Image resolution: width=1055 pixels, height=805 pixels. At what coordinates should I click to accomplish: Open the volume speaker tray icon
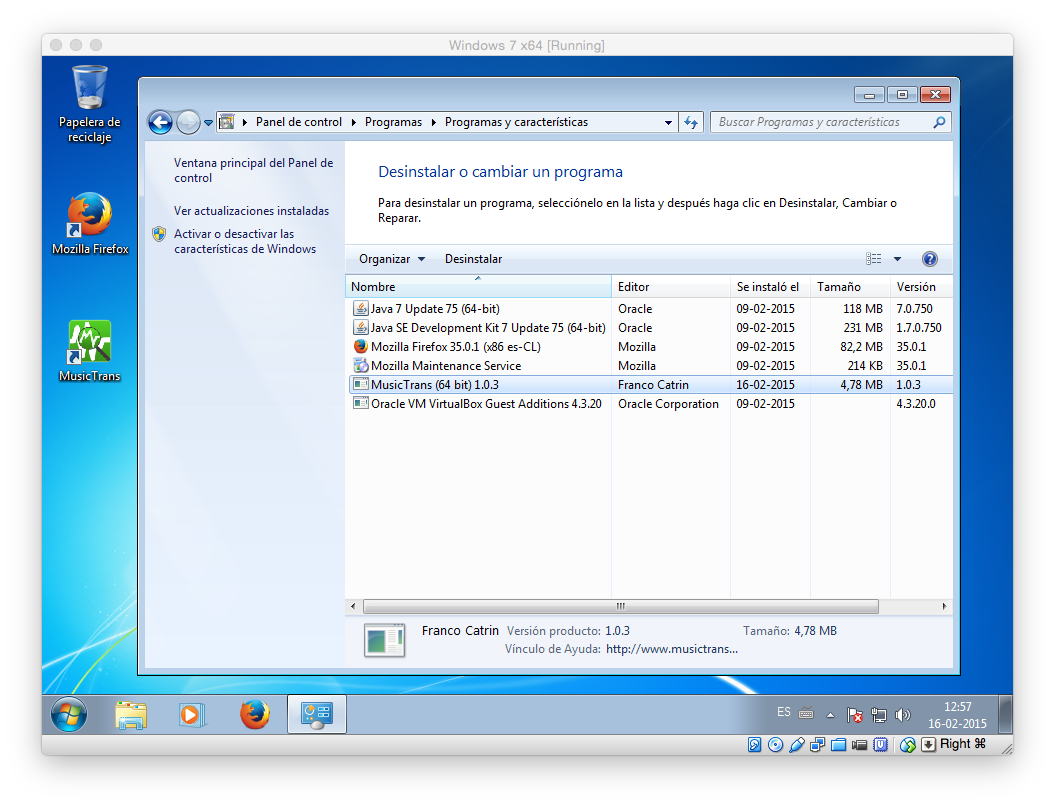point(903,715)
